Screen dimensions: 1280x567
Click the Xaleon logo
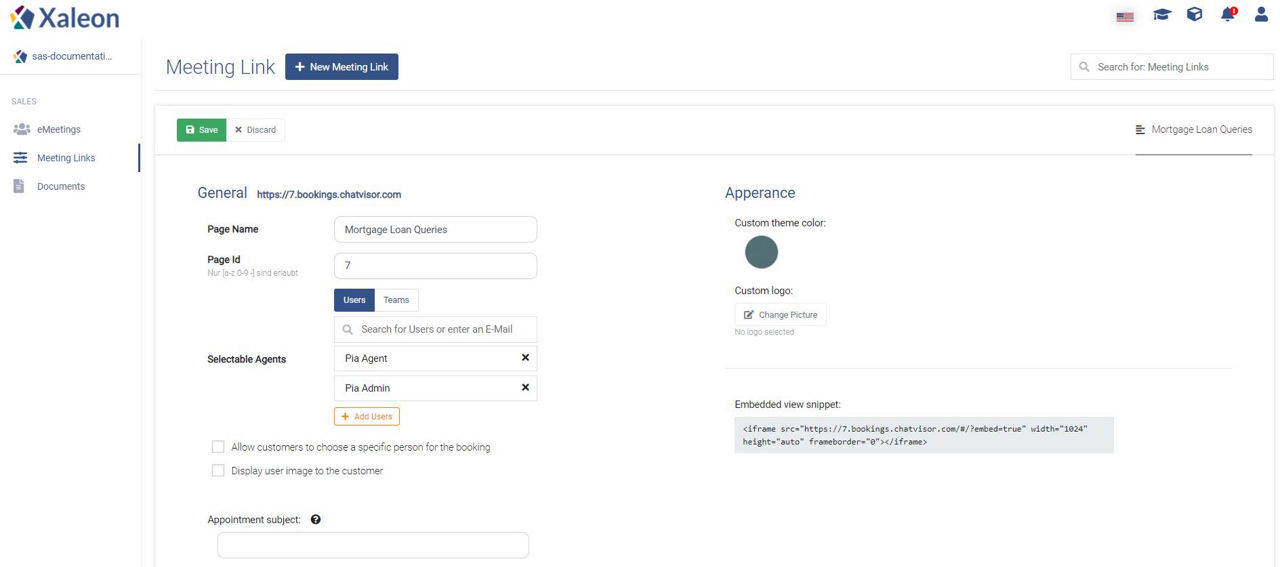coord(65,17)
